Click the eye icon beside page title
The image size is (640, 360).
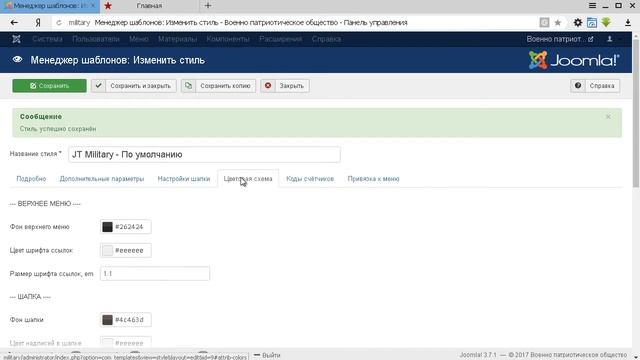17,60
